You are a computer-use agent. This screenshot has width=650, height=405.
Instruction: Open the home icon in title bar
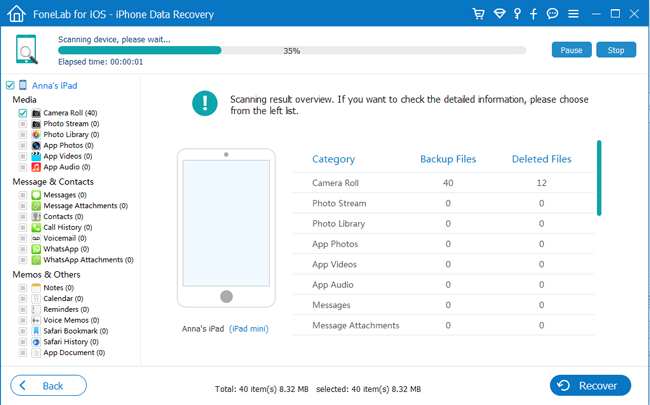click(17, 14)
